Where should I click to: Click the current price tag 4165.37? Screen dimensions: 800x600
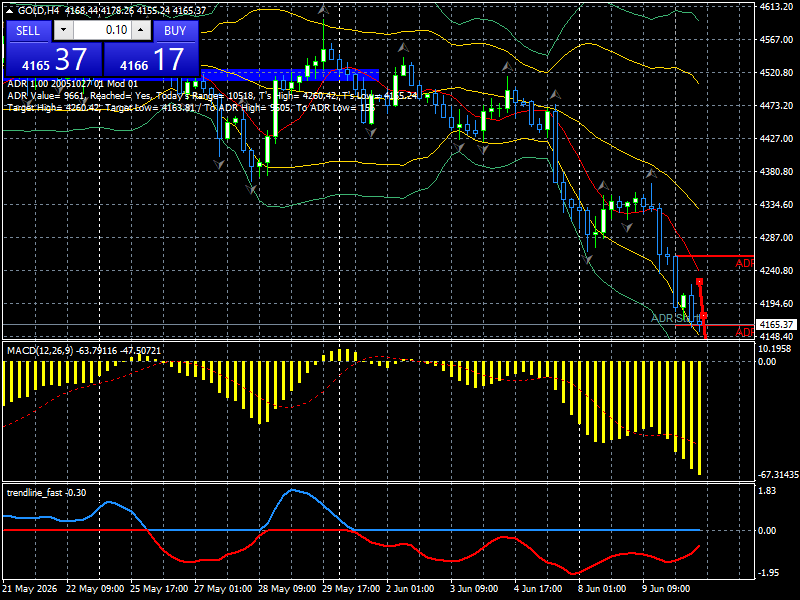pyautogui.click(x=776, y=324)
